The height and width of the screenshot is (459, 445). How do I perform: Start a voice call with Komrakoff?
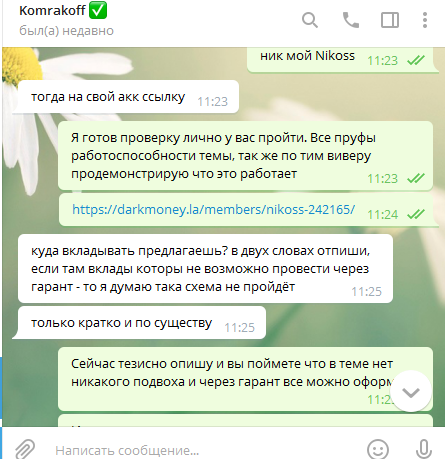[x=351, y=20]
